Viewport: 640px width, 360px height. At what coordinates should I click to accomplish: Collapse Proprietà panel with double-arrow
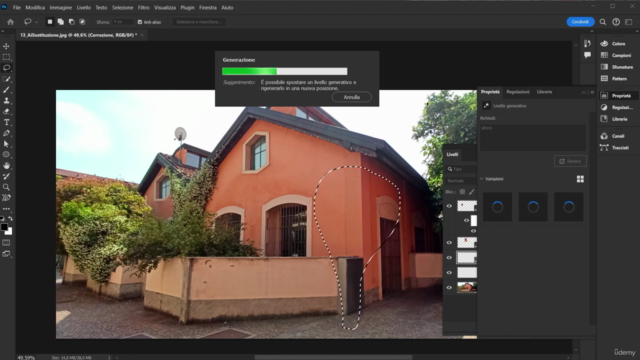coord(584,92)
